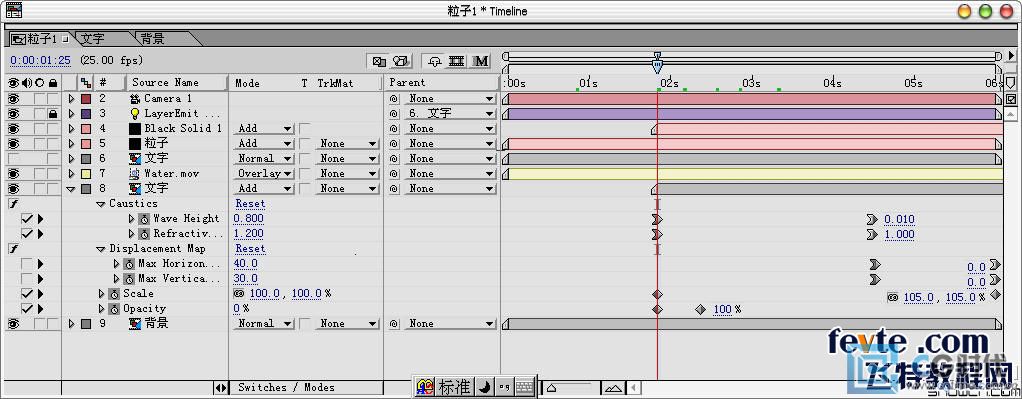Expand Camera 1 layer triangle

coord(72,99)
